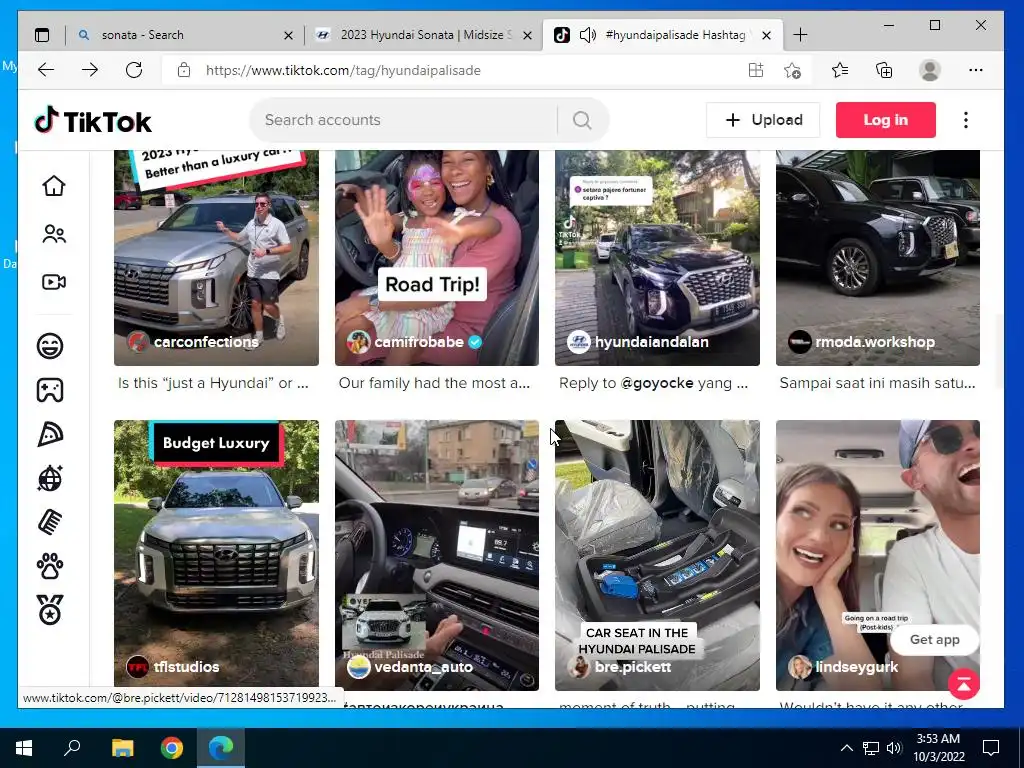Open the Collections icon in Edge
The height and width of the screenshot is (768, 1024).
coord(884,70)
